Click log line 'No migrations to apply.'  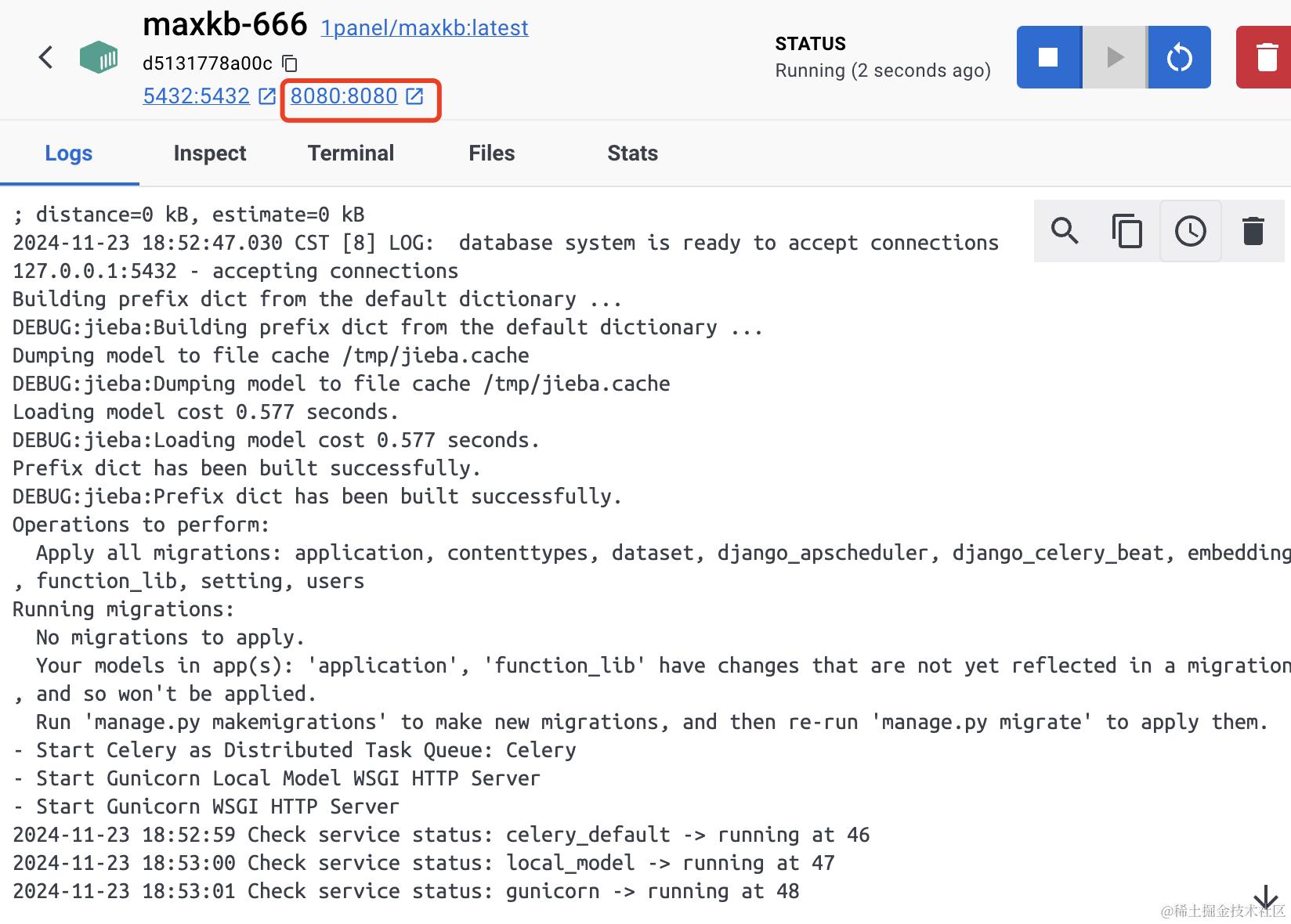coord(170,637)
